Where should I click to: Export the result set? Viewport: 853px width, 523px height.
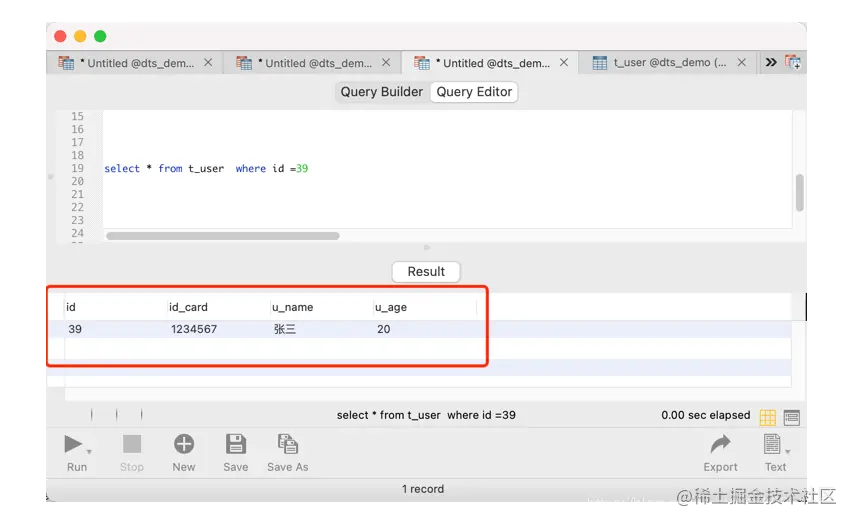click(720, 444)
